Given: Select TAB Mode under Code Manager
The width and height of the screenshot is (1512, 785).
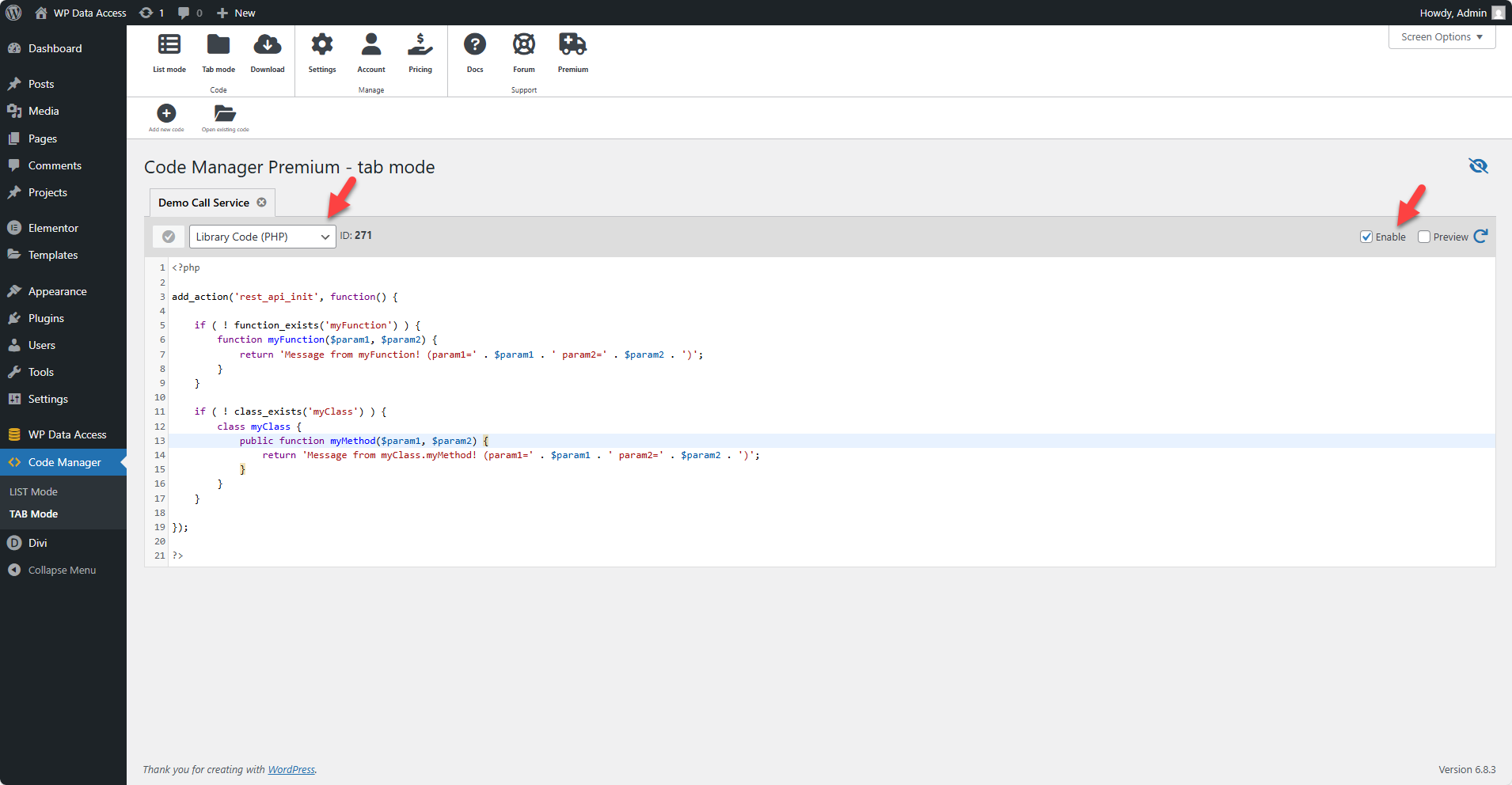Looking at the screenshot, I should click(33, 514).
